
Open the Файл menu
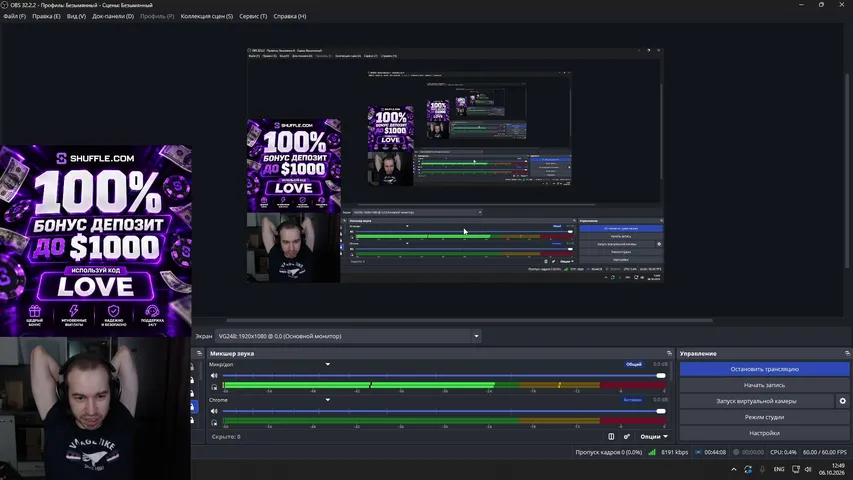[x=15, y=16]
